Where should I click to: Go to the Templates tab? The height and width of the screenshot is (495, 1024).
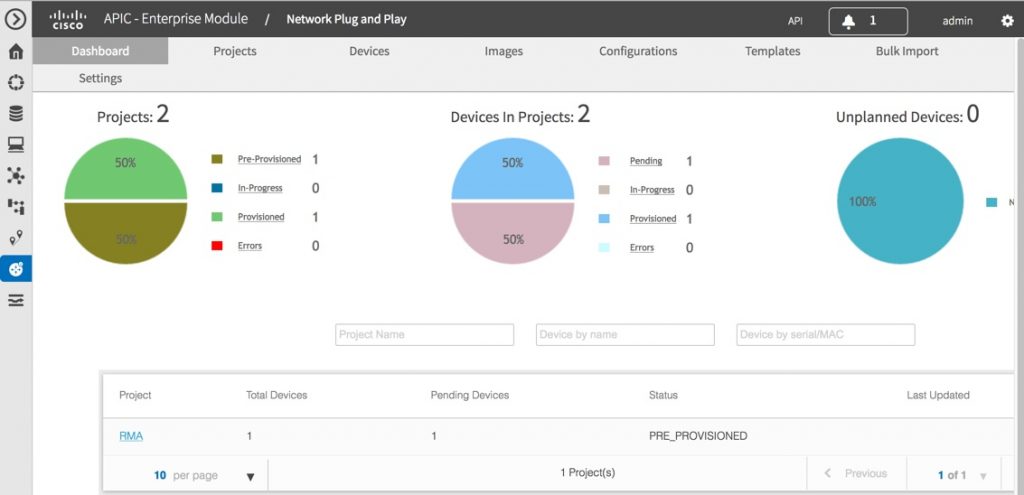[772, 51]
